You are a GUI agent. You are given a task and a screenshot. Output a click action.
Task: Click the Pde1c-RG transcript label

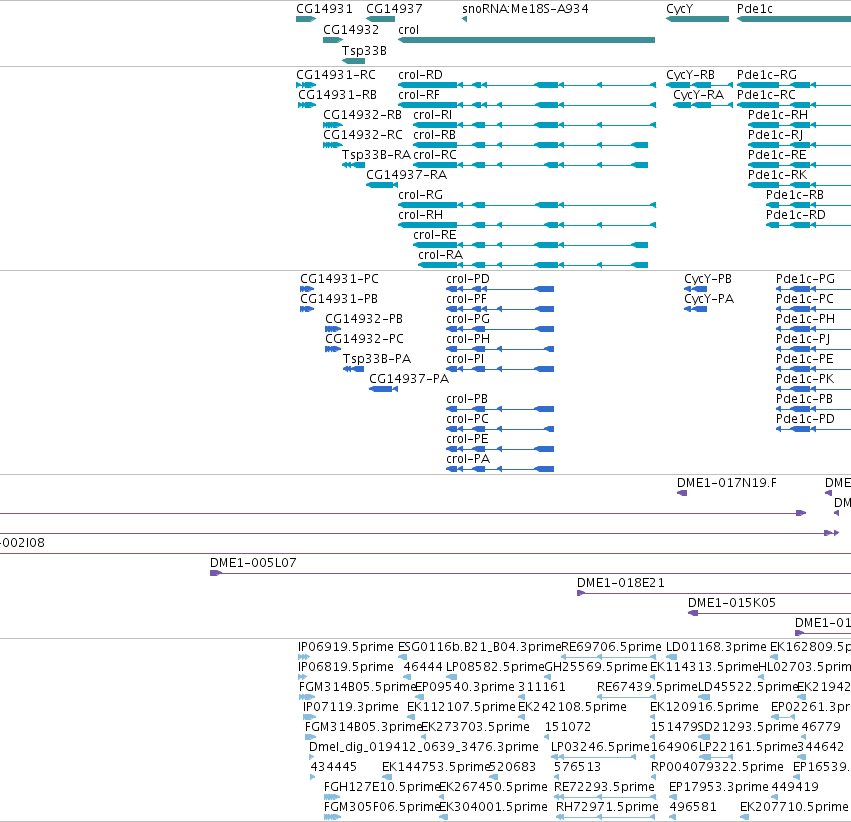point(766,74)
